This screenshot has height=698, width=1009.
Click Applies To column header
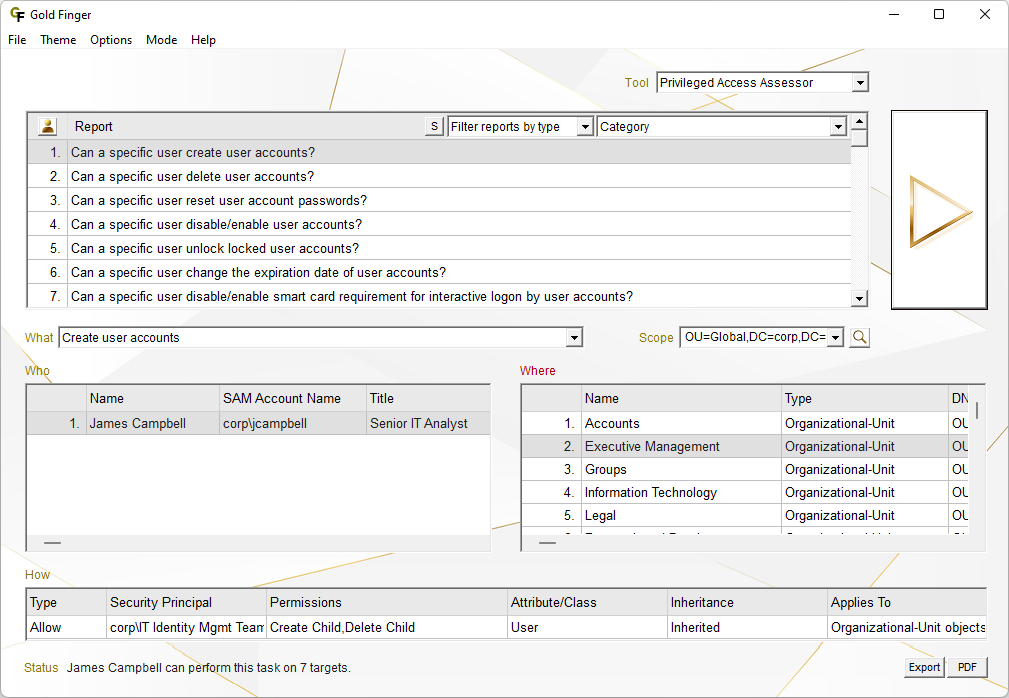[x=907, y=603]
